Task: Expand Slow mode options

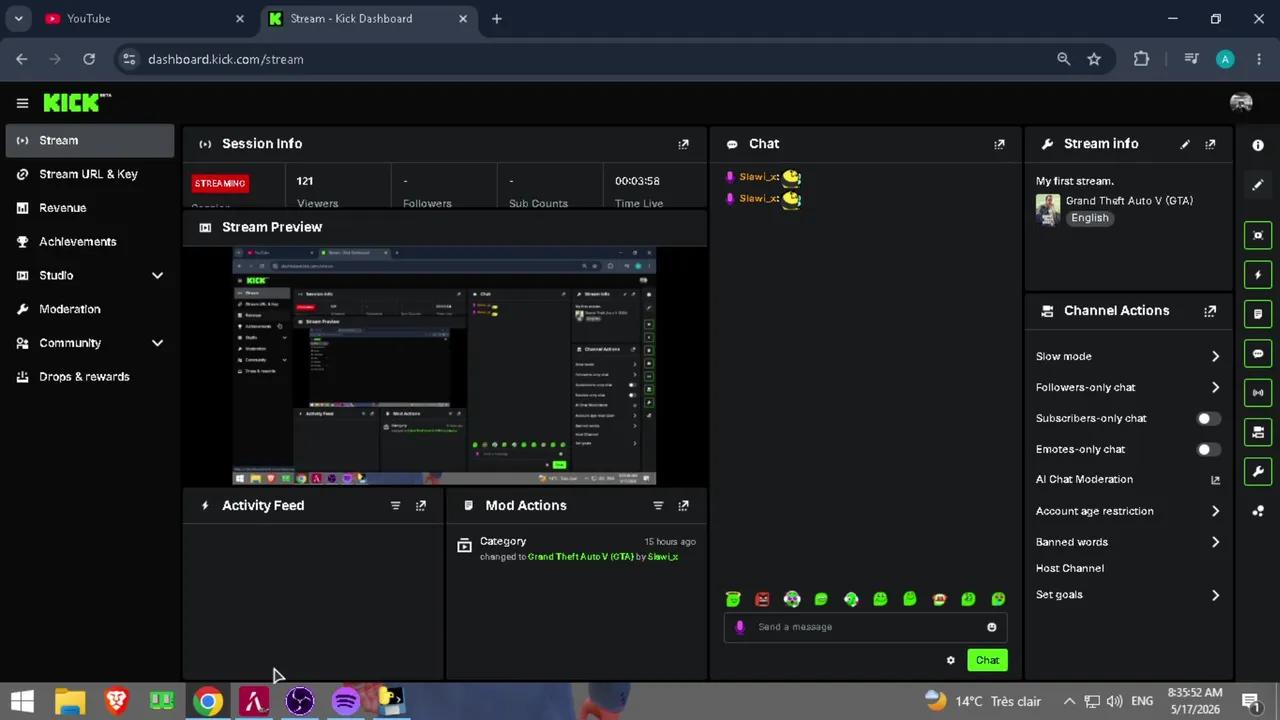Action: tap(1215, 356)
